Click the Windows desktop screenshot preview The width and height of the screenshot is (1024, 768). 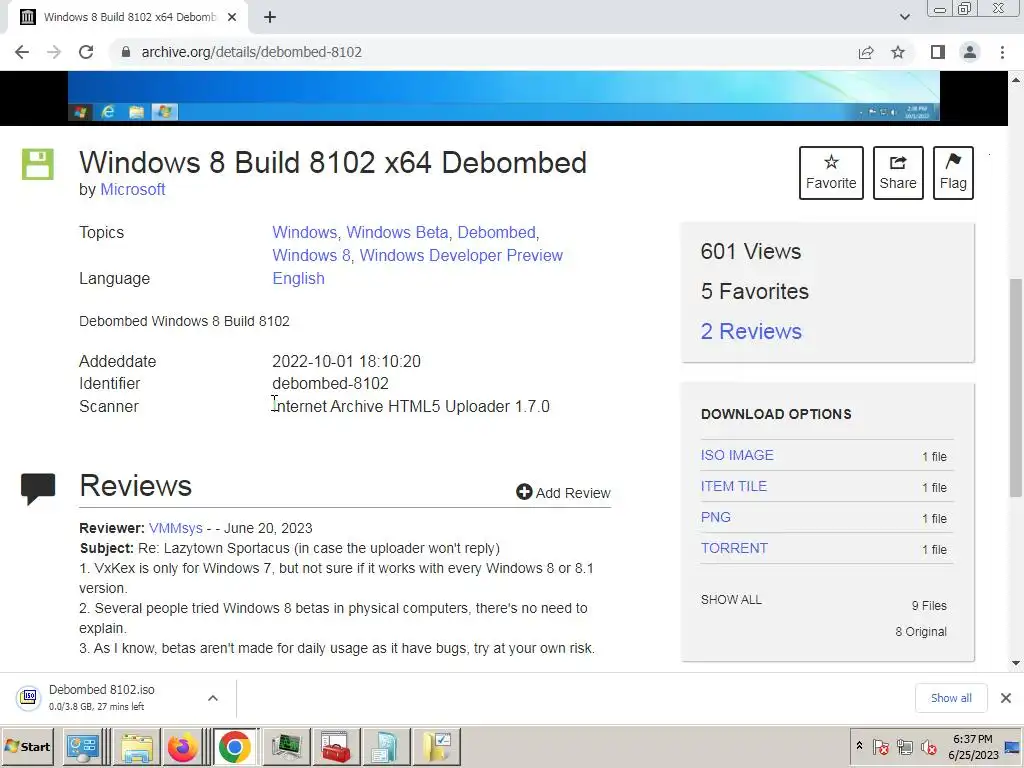point(504,96)
